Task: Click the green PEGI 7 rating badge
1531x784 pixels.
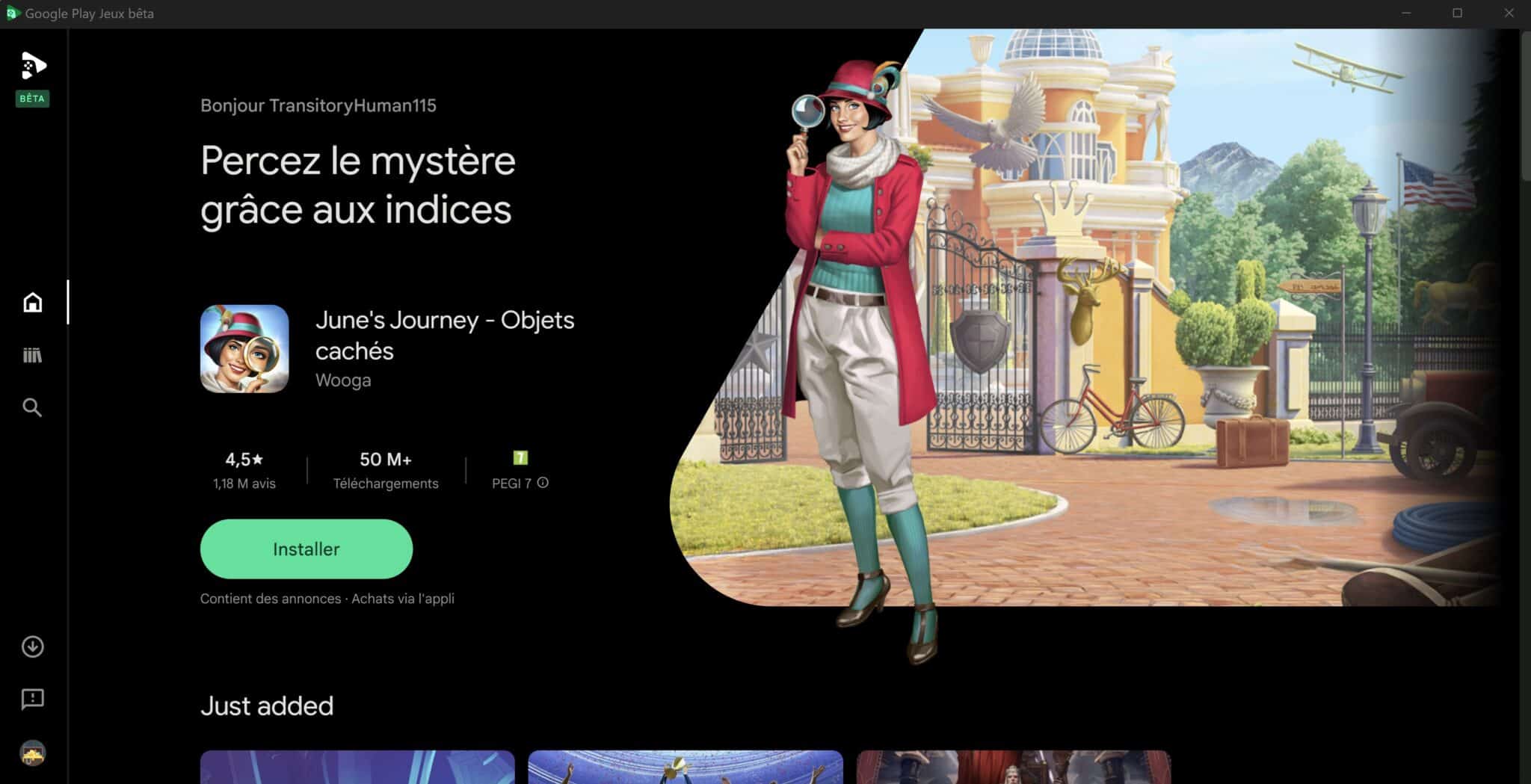Action: (520, 457)
